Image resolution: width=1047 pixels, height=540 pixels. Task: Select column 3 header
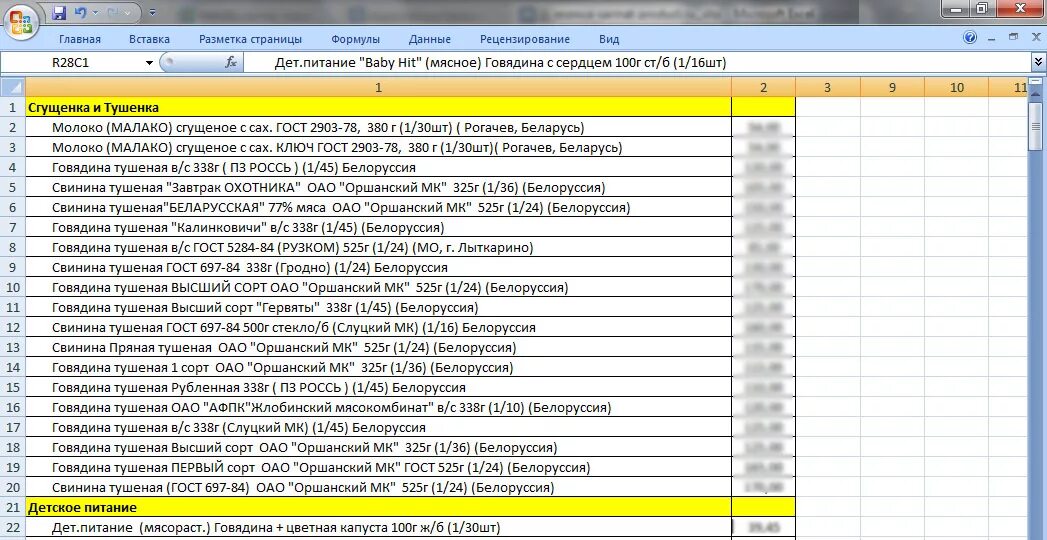pos(827,87)
